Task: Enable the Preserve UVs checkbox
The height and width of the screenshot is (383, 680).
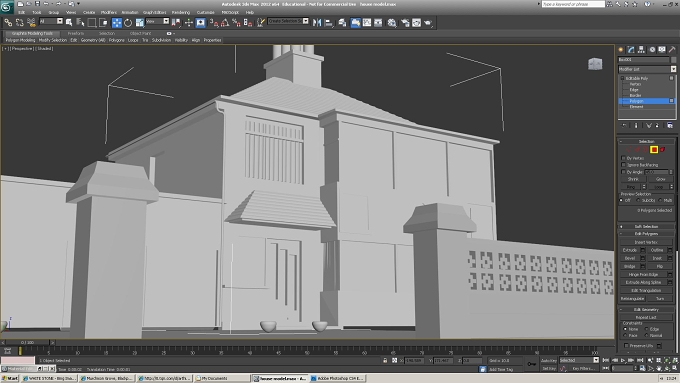Action: (x=626, y=346)
